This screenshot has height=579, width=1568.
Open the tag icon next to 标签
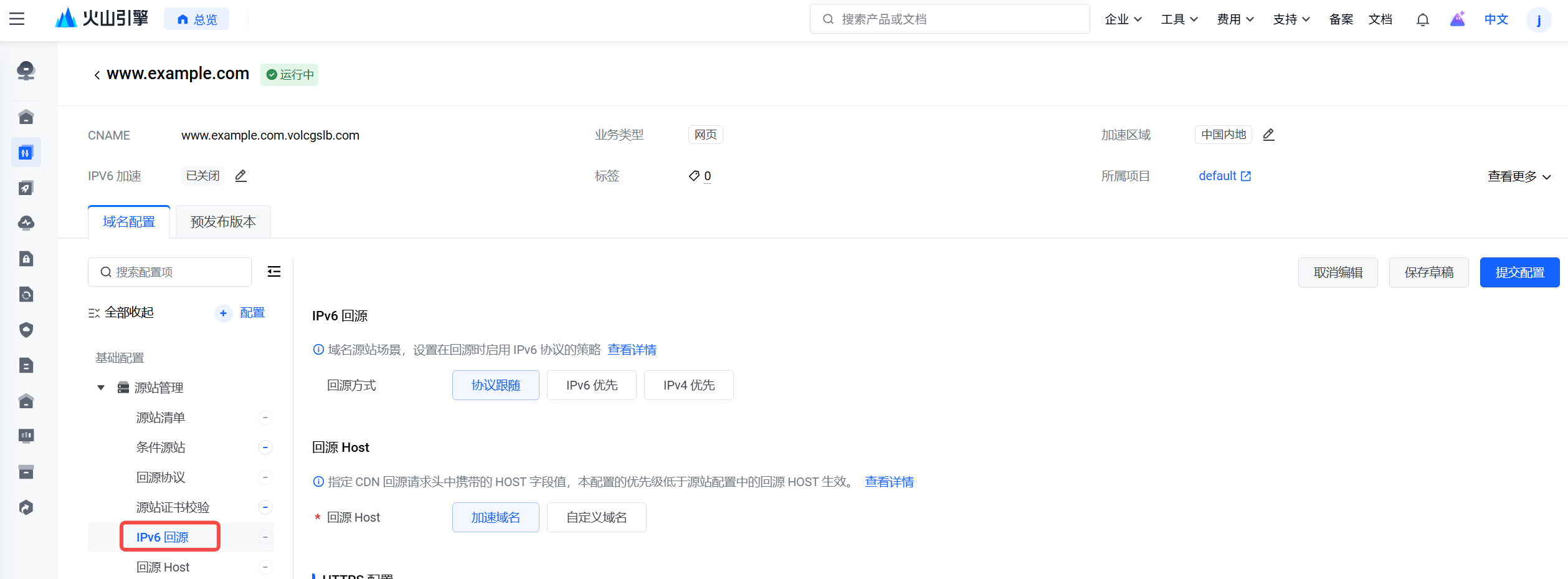point(694,176)
